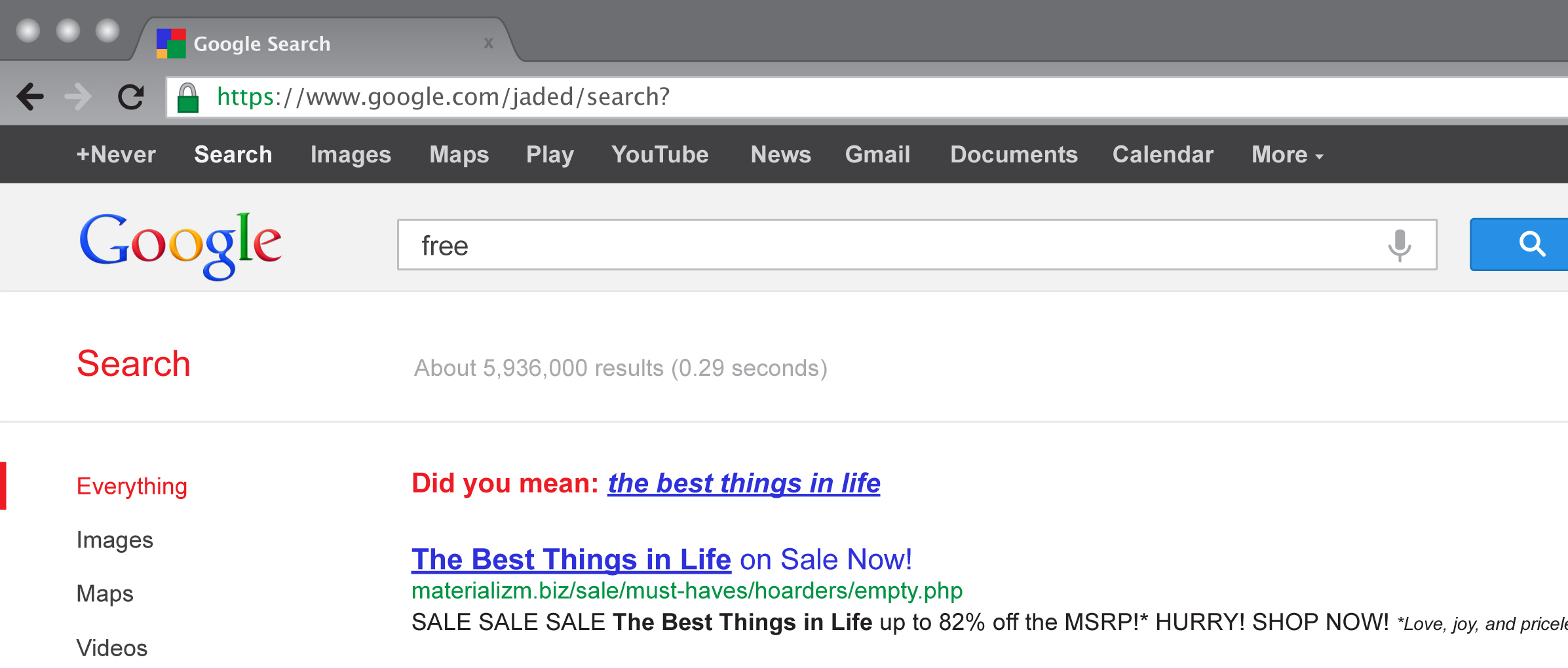1568x668 pixels.
Task: Click the materializm.biz green result URL
Action: 687,591
